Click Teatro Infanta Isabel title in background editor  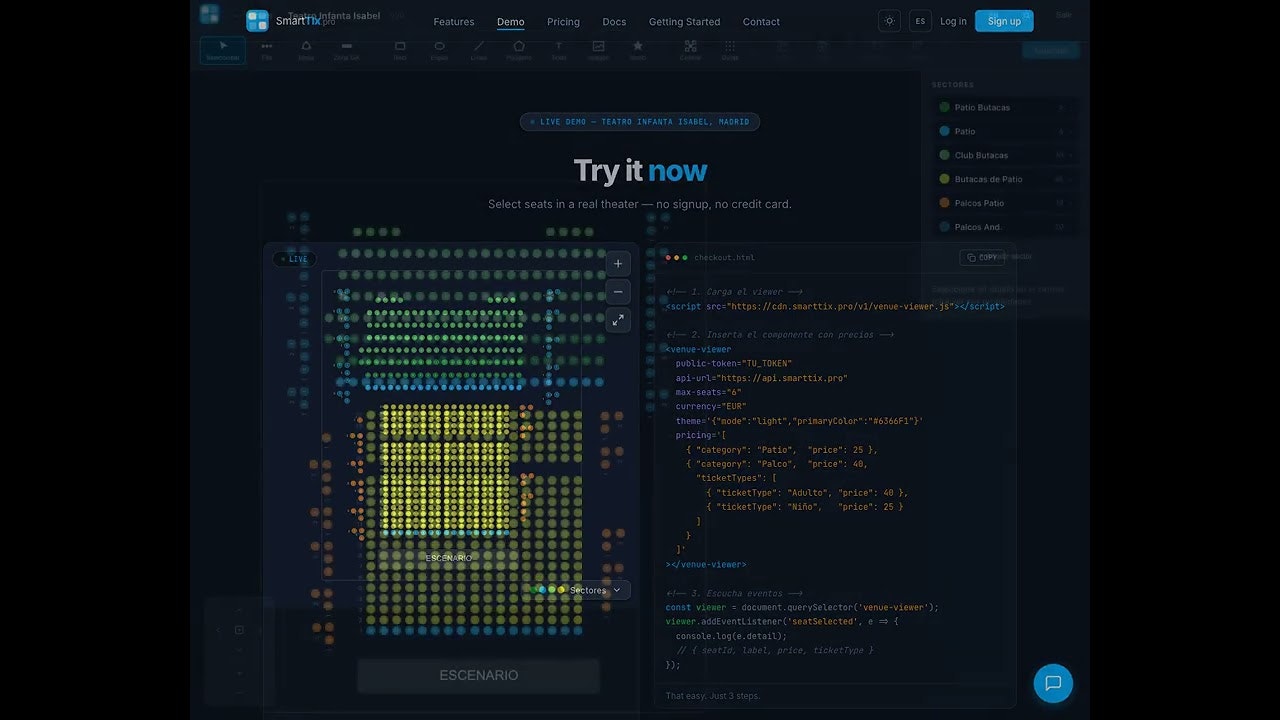(x=334, y=16)
